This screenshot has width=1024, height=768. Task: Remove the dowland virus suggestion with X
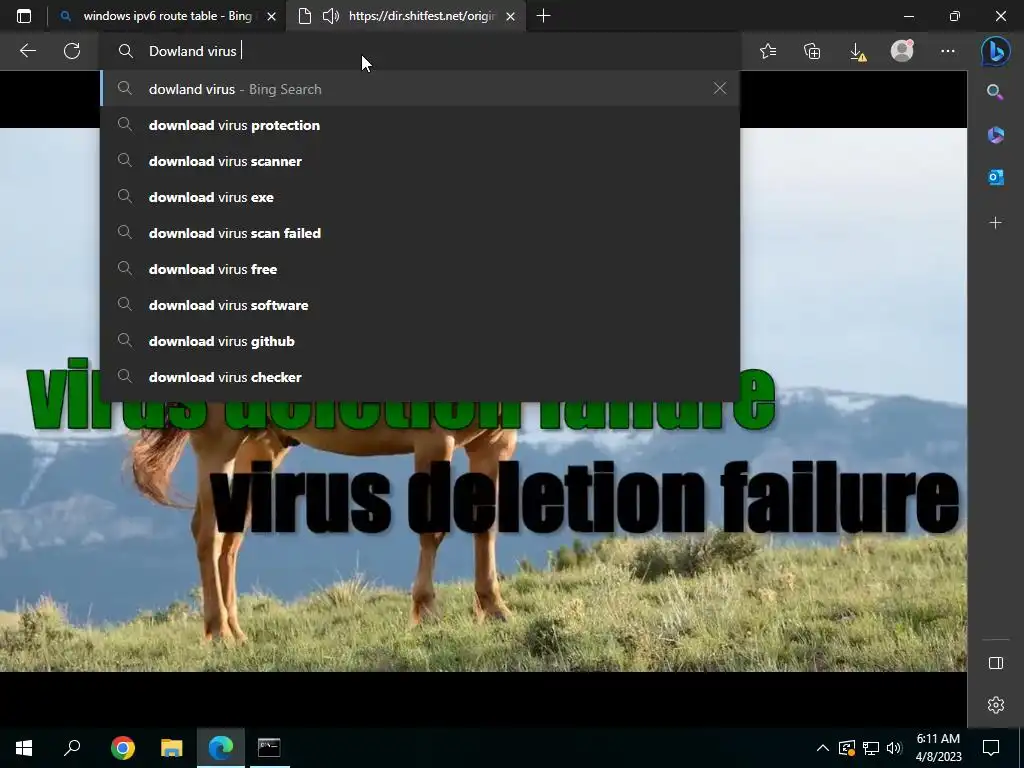(x=720, y=88)
